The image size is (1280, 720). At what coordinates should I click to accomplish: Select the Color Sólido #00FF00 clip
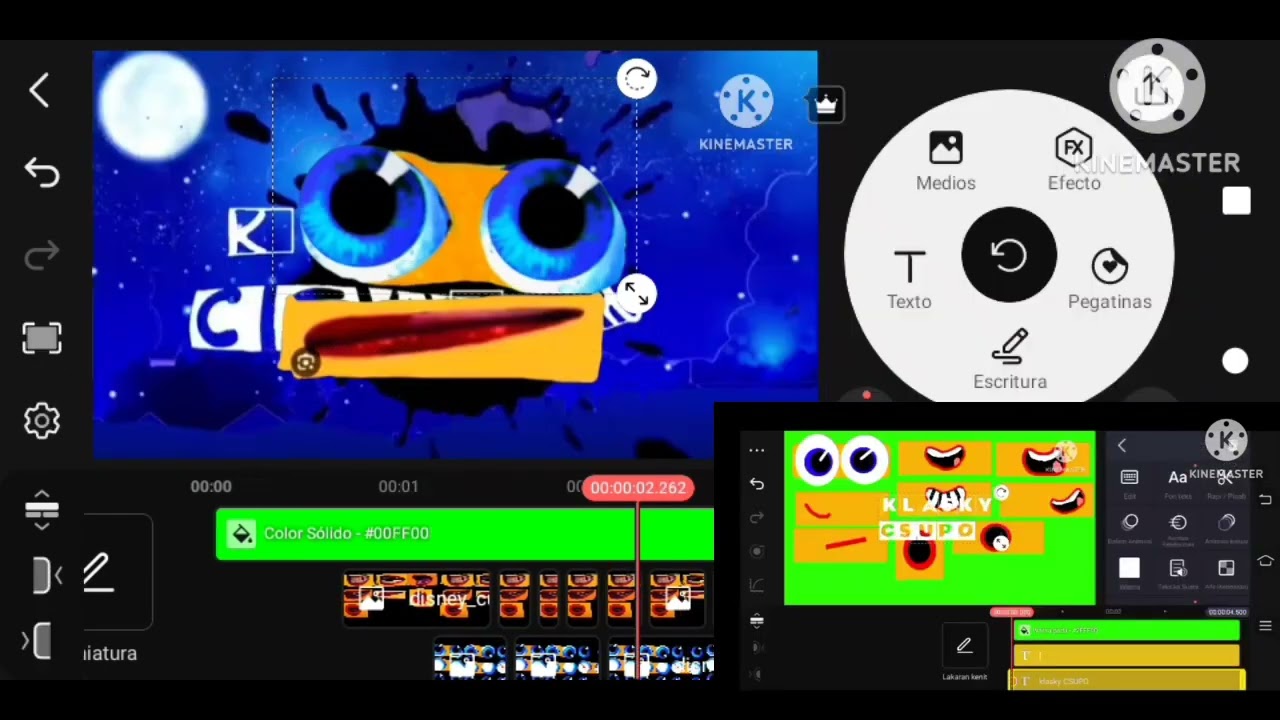(465, 534)
